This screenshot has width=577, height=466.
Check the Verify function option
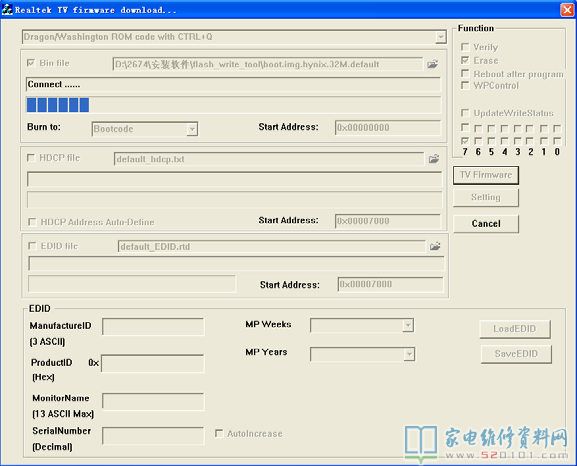[x=465, y=47]
